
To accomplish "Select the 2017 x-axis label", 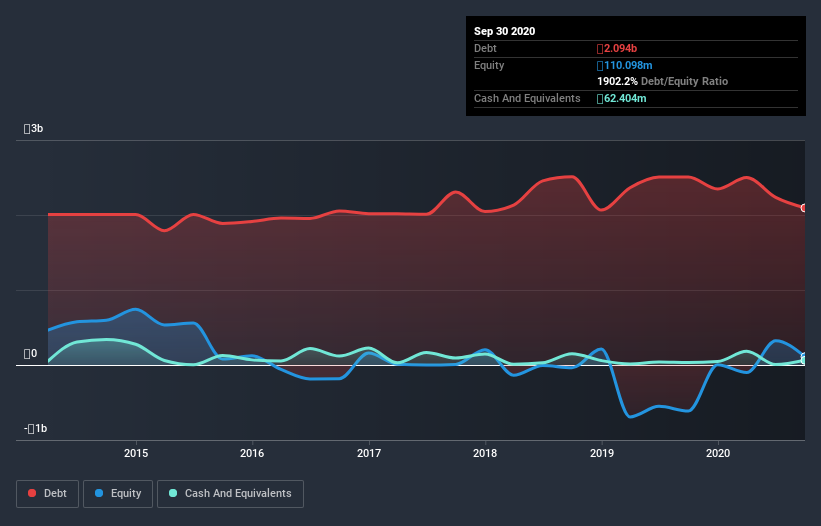I will point(369,453).
